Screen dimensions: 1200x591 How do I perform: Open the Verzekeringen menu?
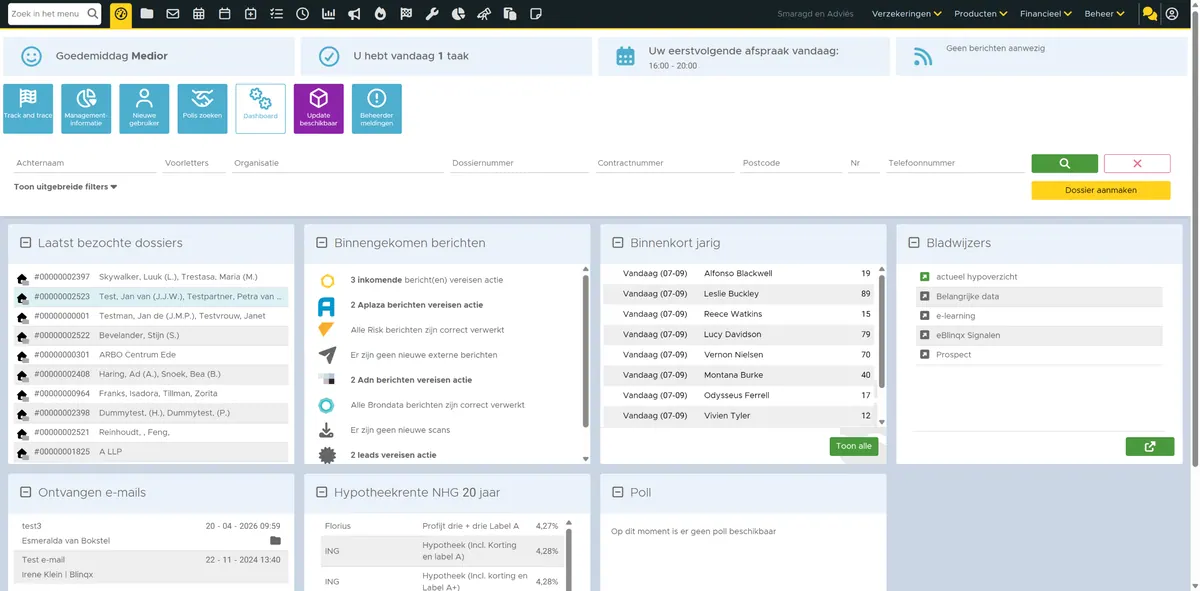tap(907, 14)
